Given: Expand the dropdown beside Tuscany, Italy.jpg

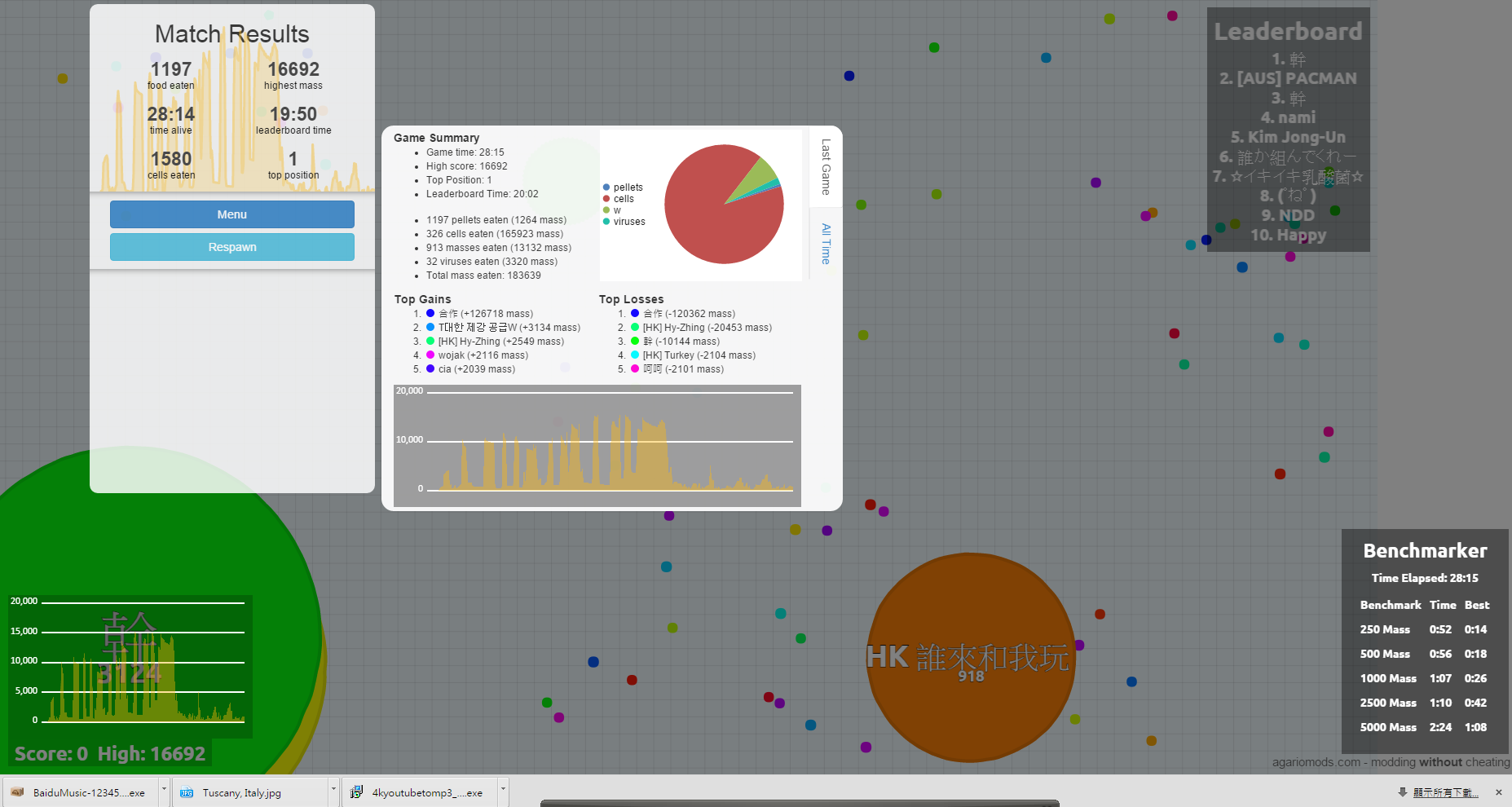Looking at the screenshot, I should coord(333,790).
